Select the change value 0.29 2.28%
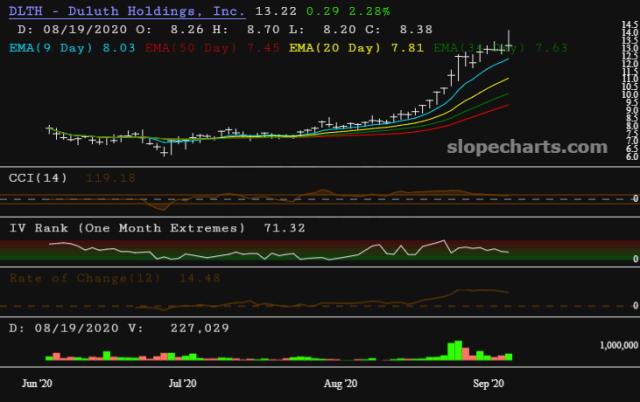Image resolution: width=640 pixels, height=402 pixels. click(x=348, y=11)
